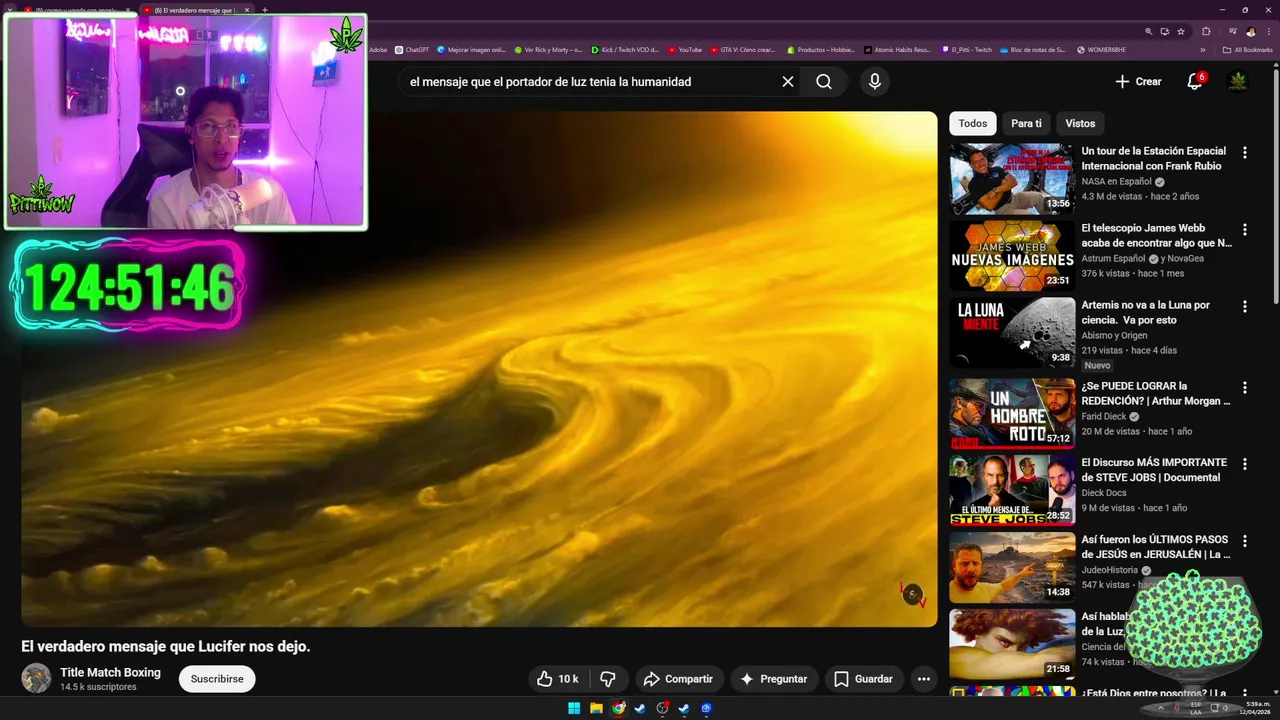Open options menu for Artemis video
Screen dimensions: 1280x720
click(1245, 307)
